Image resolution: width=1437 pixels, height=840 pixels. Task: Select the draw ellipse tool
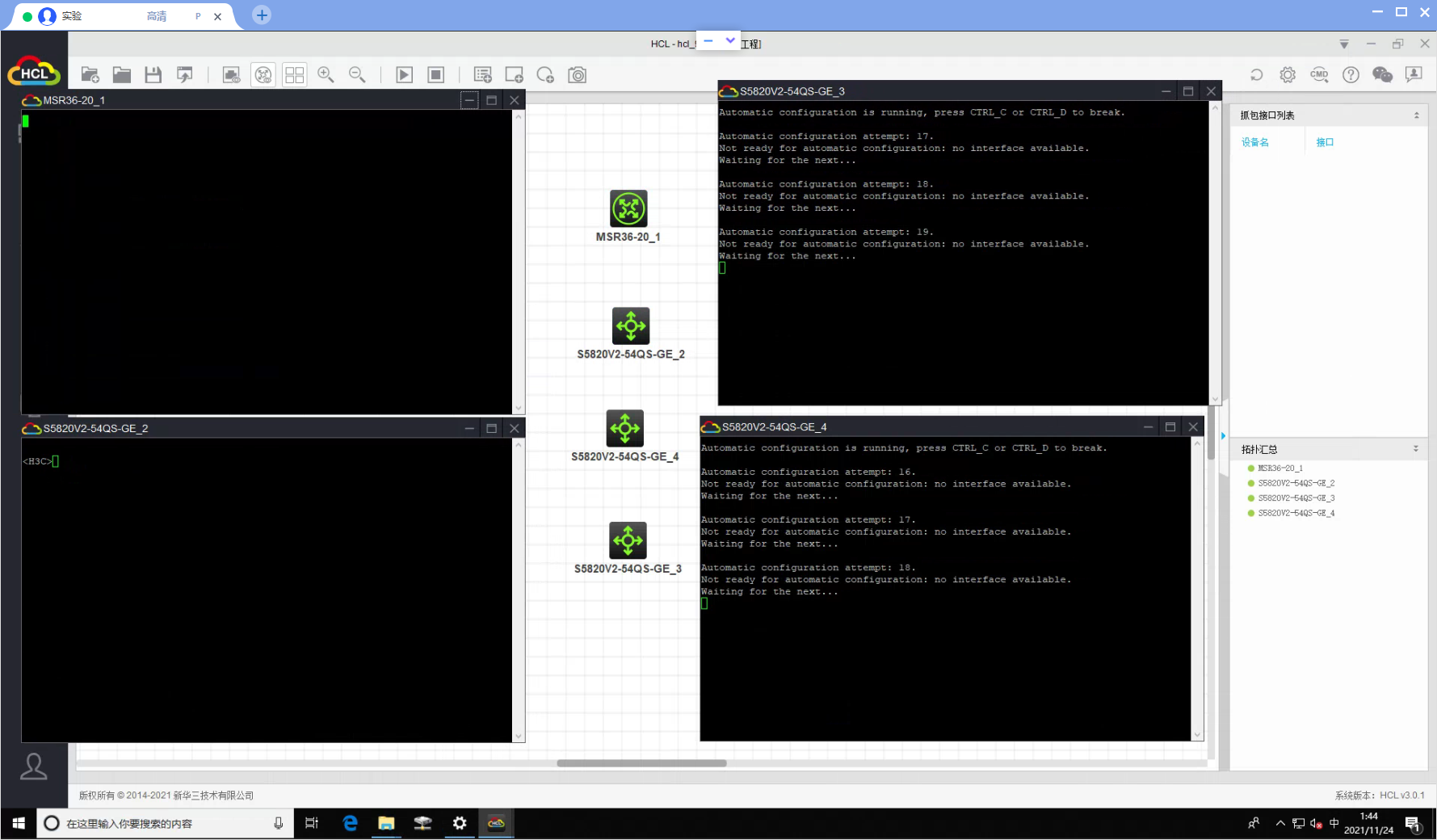(545, 75)
